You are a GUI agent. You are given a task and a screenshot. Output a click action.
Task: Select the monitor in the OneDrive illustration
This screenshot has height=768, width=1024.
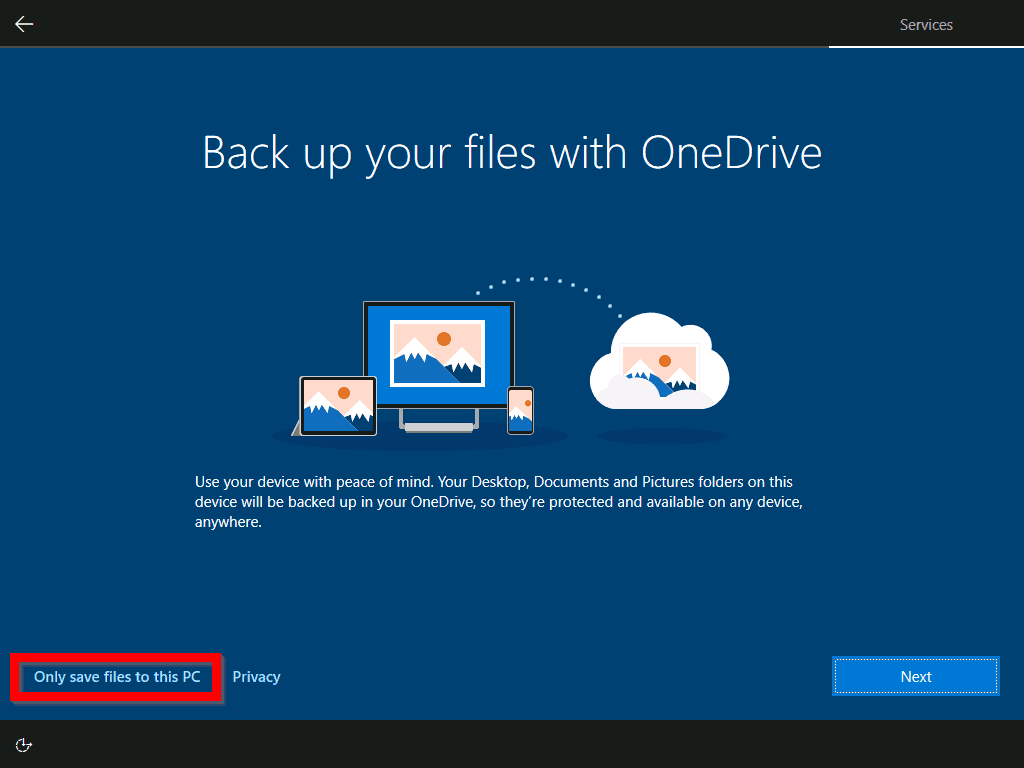[438, 355]
